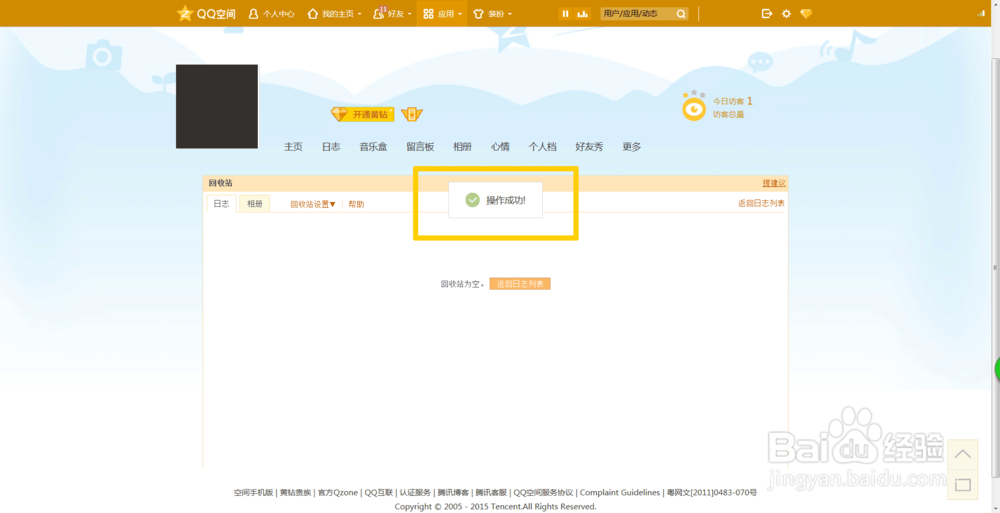Click 返回日志列表 link at top right
The image size is (1000, 513).
click(x=761, y=204)
